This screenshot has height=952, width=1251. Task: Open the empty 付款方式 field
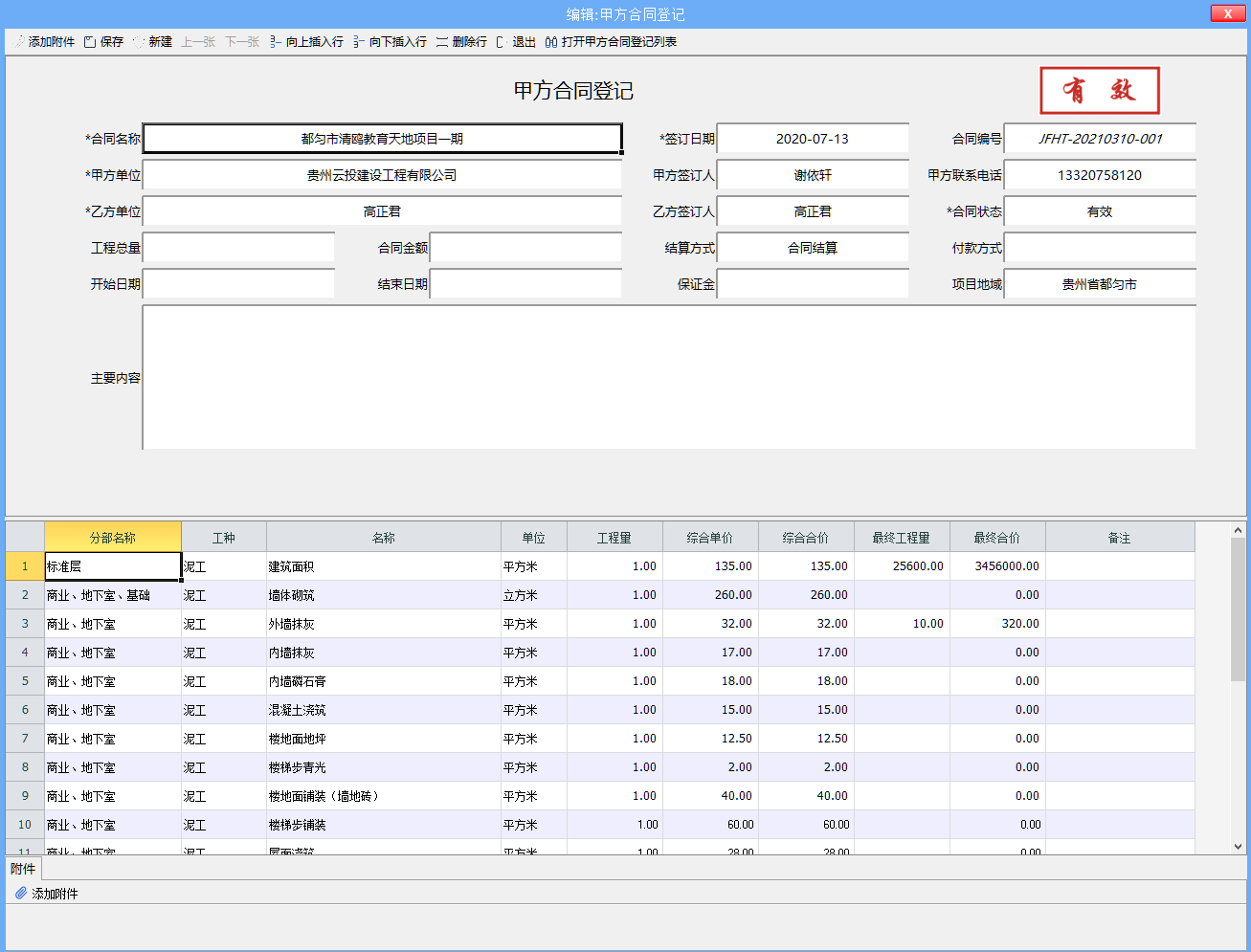coord(1100,248)
